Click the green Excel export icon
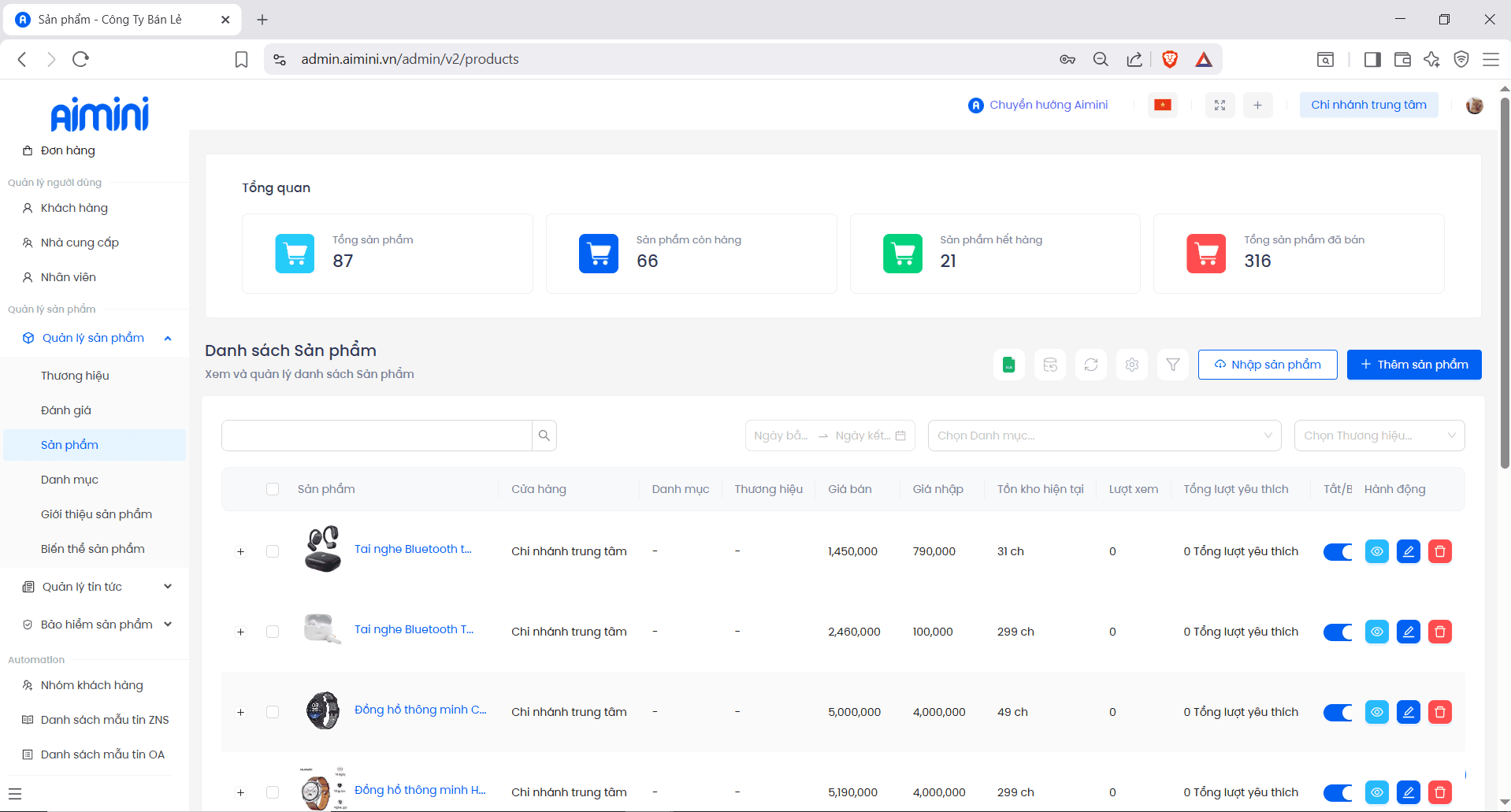Image resolution: width=1511 pixels, height=812 pixels. 1008,365
